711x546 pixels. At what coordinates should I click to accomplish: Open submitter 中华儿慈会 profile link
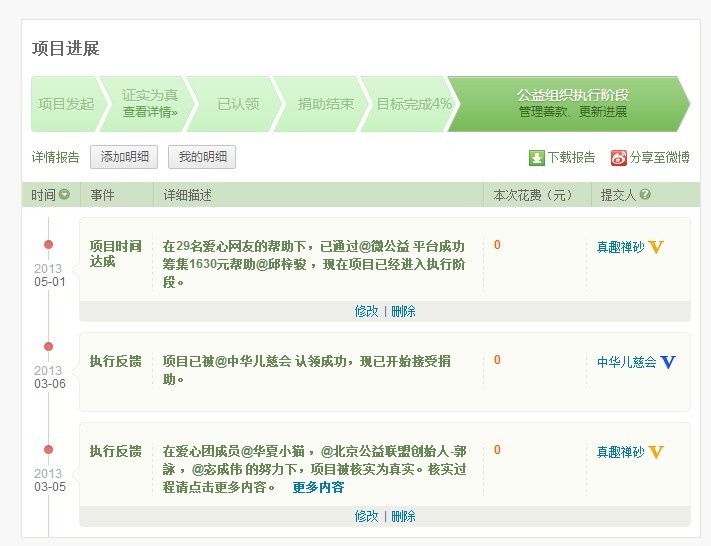pyautogui.click(x=626, y=362)
